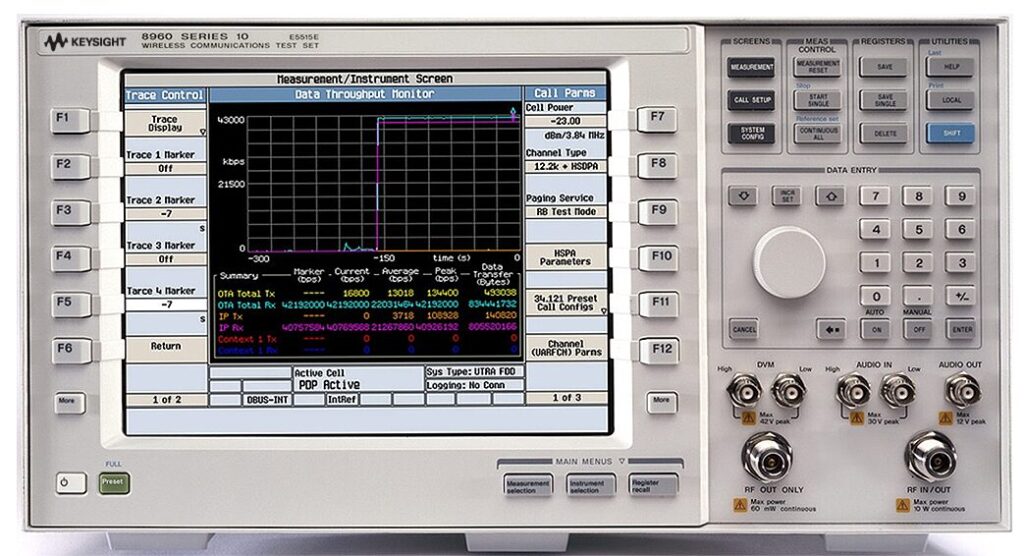Touch the round data entry knob
The width and height of the screenshot is (1024, 556).
[x=789, y=262]
